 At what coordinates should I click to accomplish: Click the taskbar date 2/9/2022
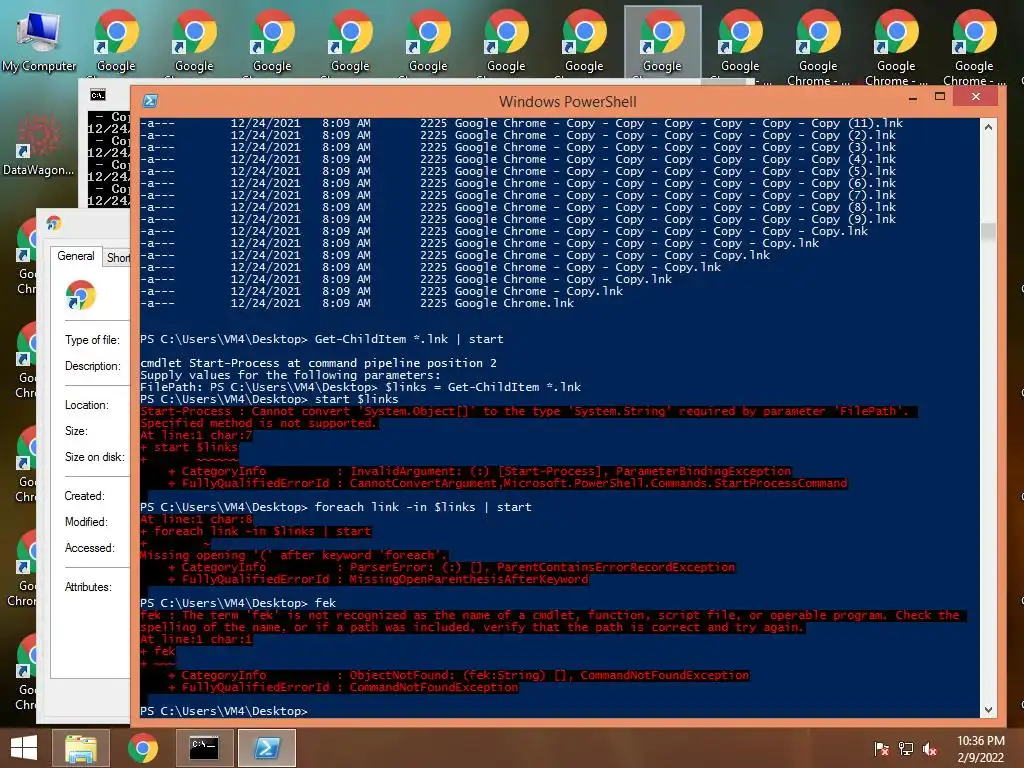[x=980, y=758]
